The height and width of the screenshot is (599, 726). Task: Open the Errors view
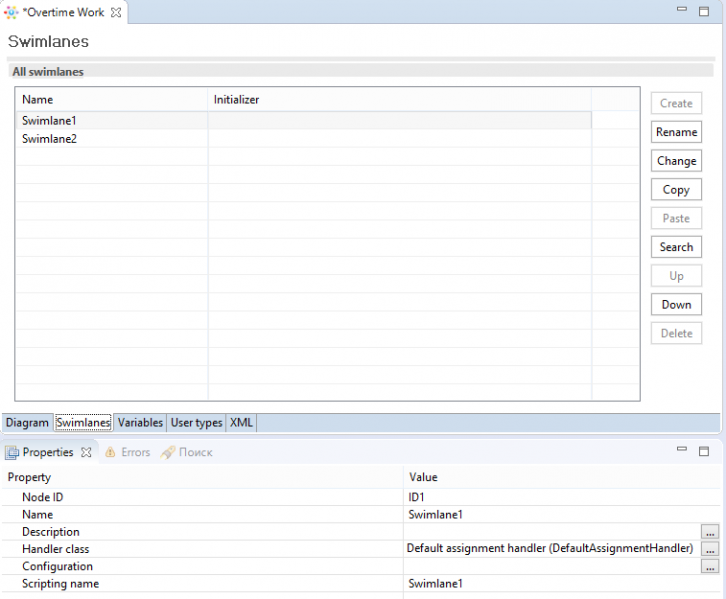point(127,452)
